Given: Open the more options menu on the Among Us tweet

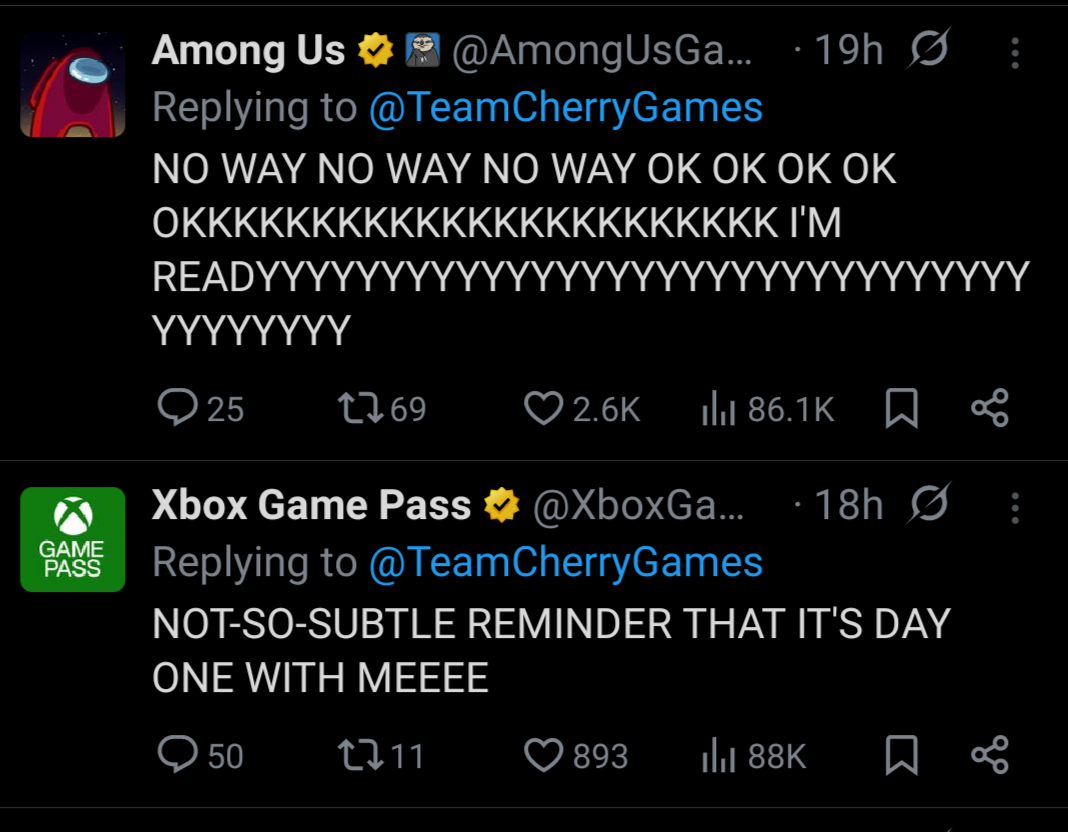Looking at the screenshot, I should [x=1015, y=52].
